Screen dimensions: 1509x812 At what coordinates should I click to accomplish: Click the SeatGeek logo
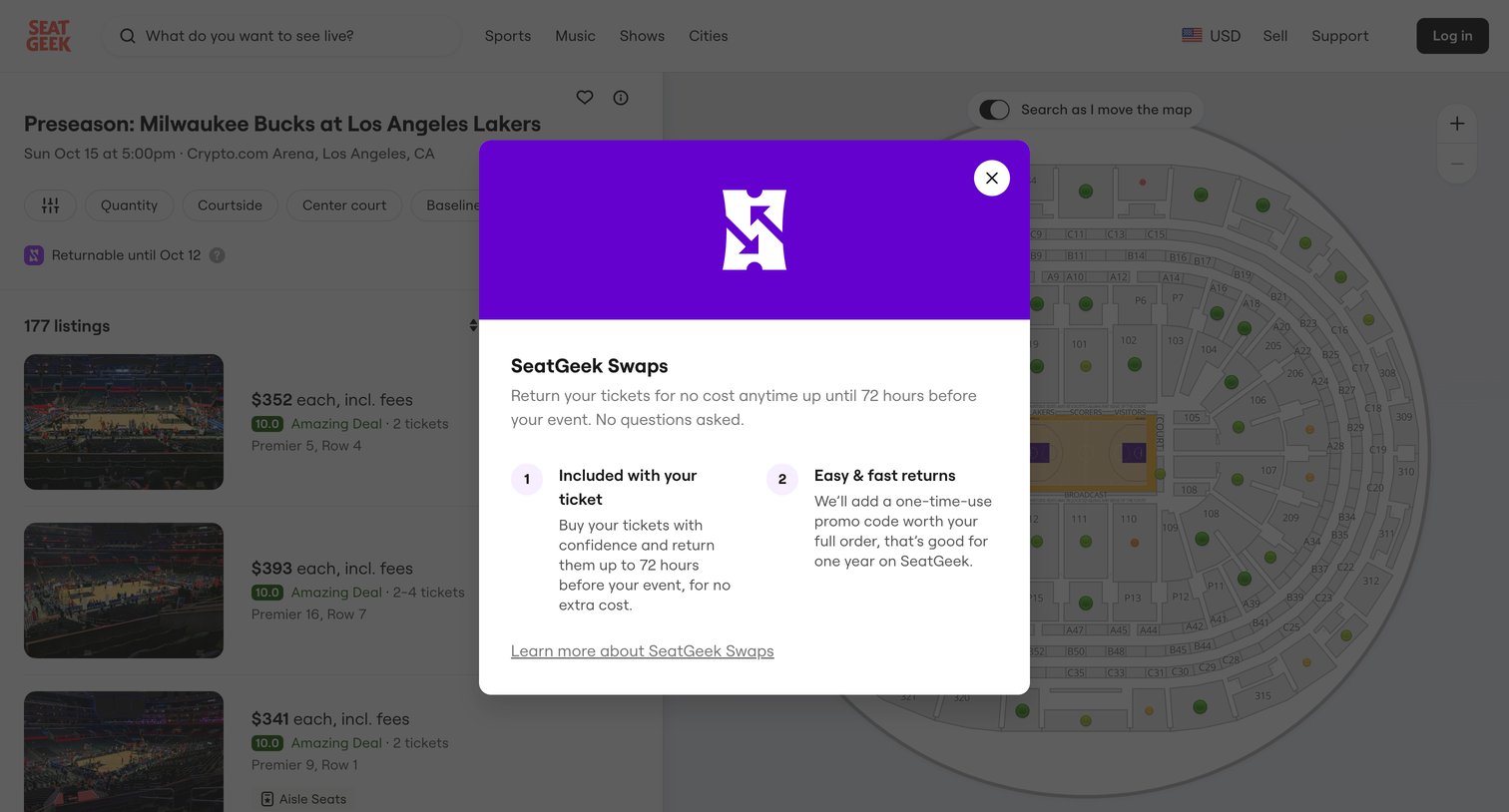(48, 36)
